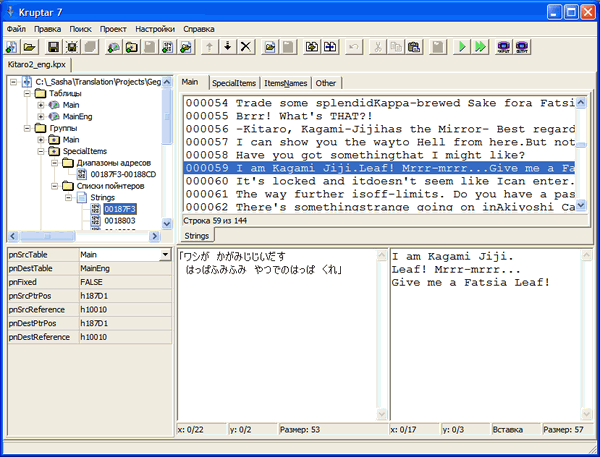Open the Поиск menu

point(80,29)
